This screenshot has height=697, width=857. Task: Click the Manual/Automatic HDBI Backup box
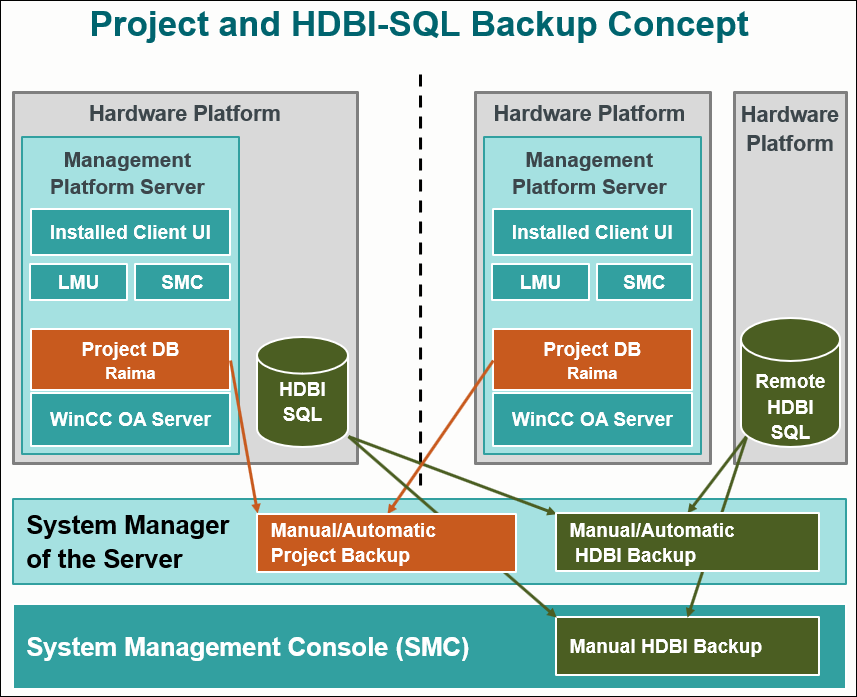tap(687, 543)
